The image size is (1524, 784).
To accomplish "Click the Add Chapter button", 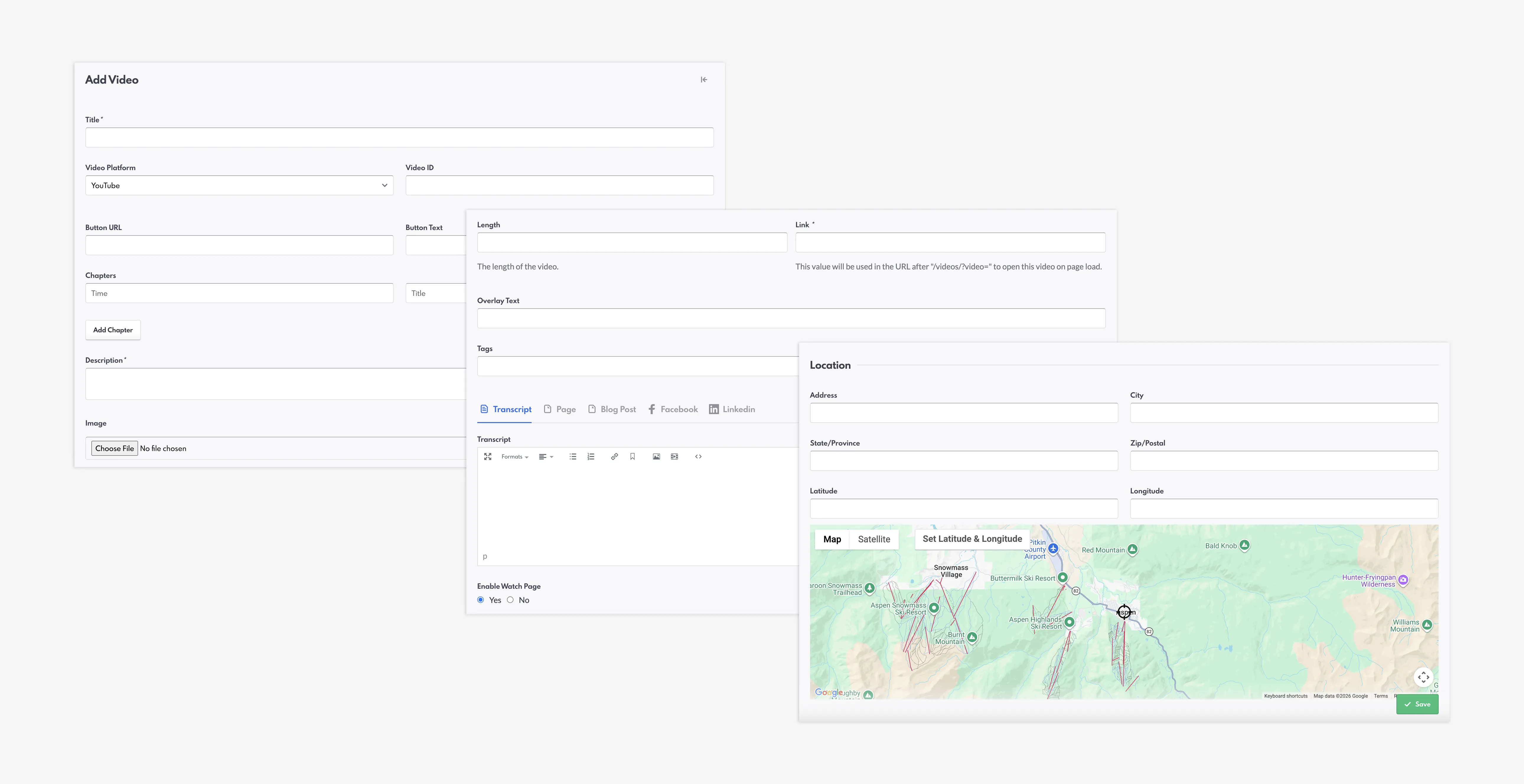I will [113, 330].
